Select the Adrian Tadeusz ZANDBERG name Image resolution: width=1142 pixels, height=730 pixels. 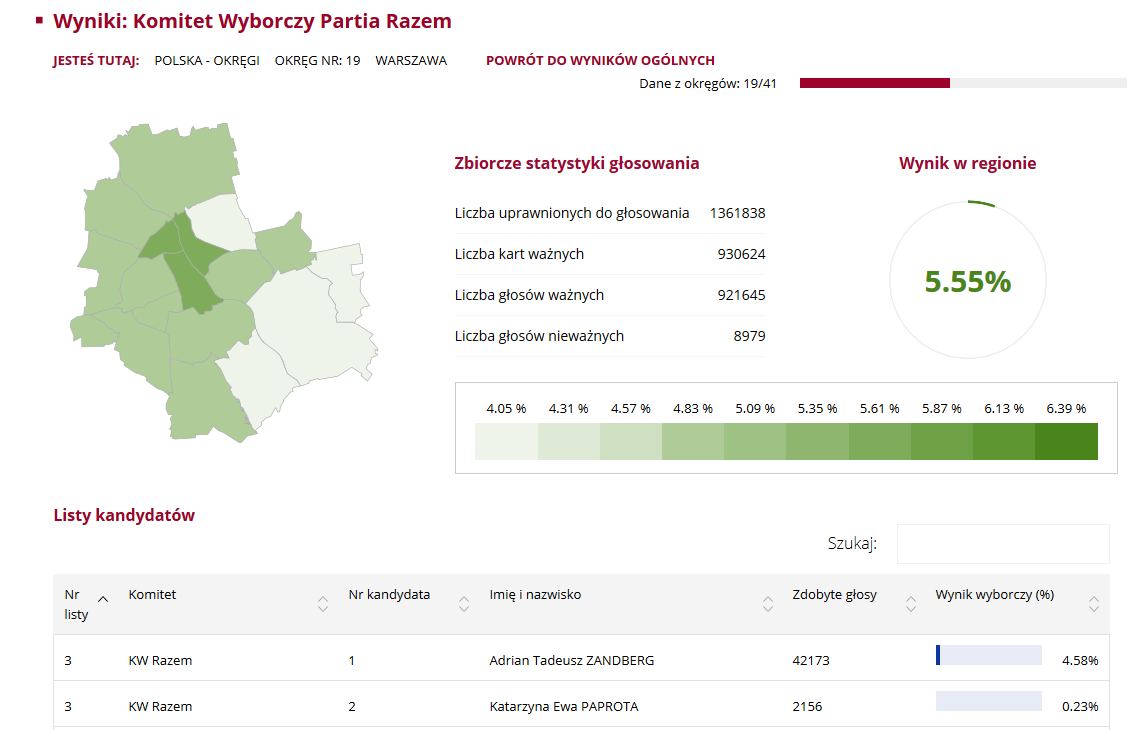pyautogui.click(x=572, y=660)
